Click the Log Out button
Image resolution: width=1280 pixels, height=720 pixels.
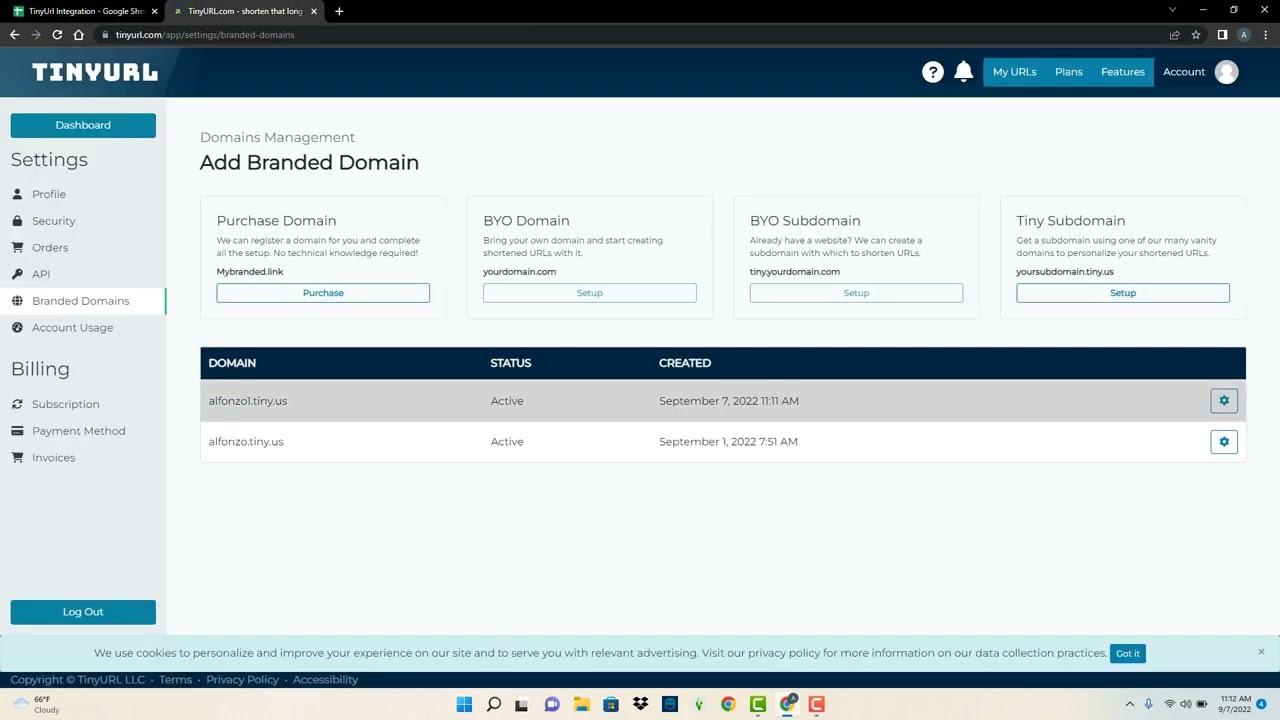(83, 612)
